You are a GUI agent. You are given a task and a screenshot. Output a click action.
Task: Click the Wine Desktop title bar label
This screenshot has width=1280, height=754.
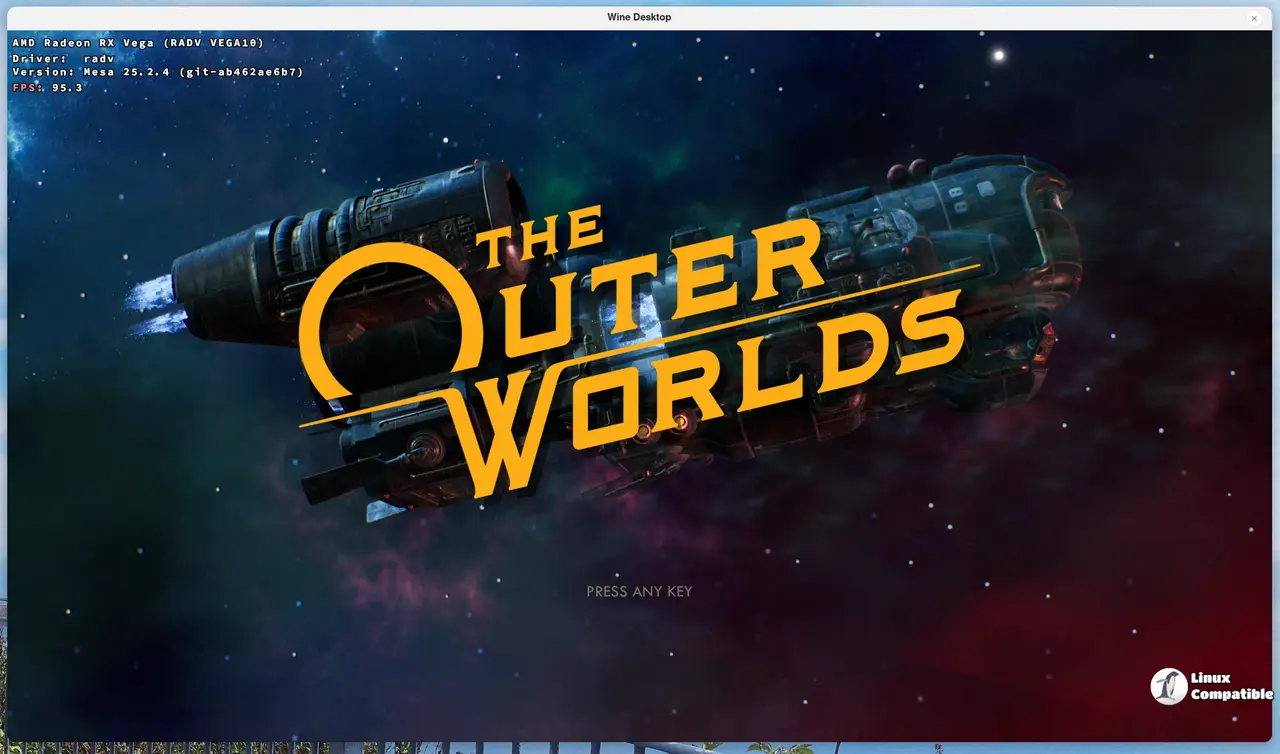tap(639, 17)
